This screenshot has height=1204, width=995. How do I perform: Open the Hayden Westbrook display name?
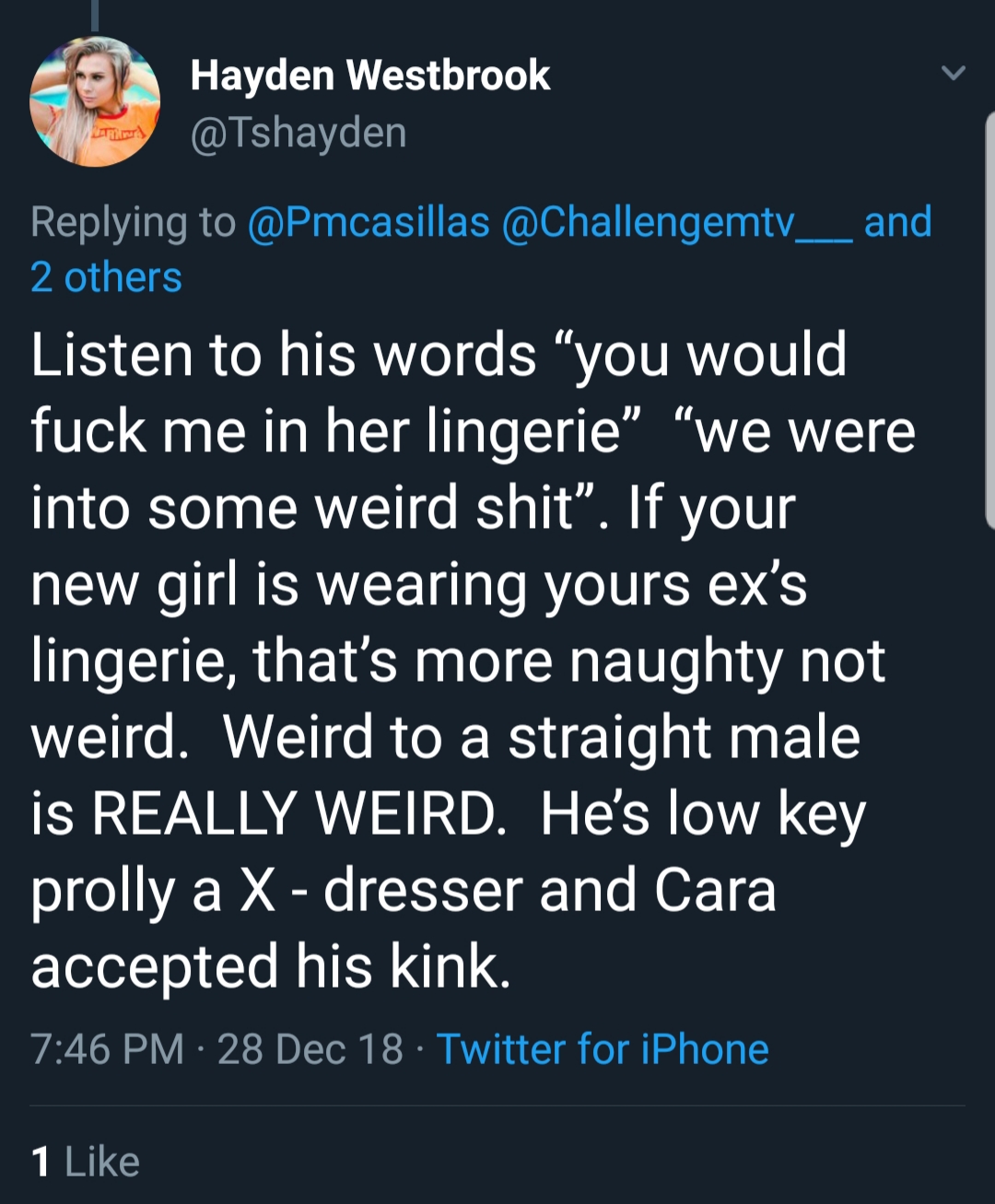[x=370, y=76]
